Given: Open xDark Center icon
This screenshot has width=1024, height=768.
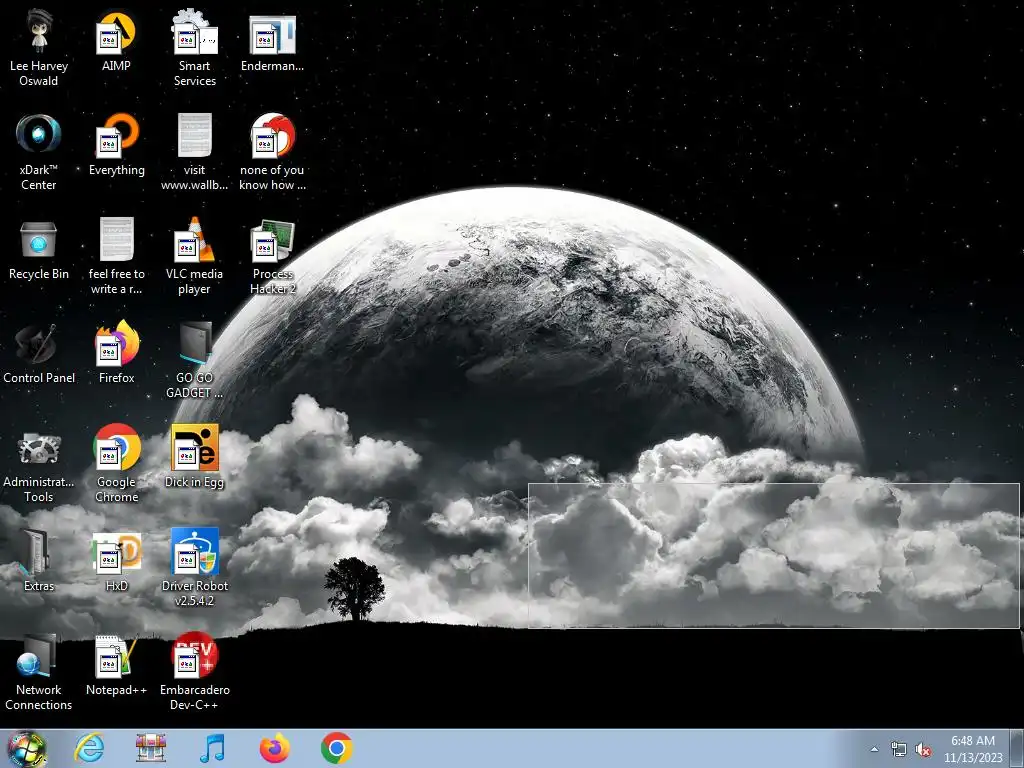Looking at the screenshot, I should coord(39,152).
